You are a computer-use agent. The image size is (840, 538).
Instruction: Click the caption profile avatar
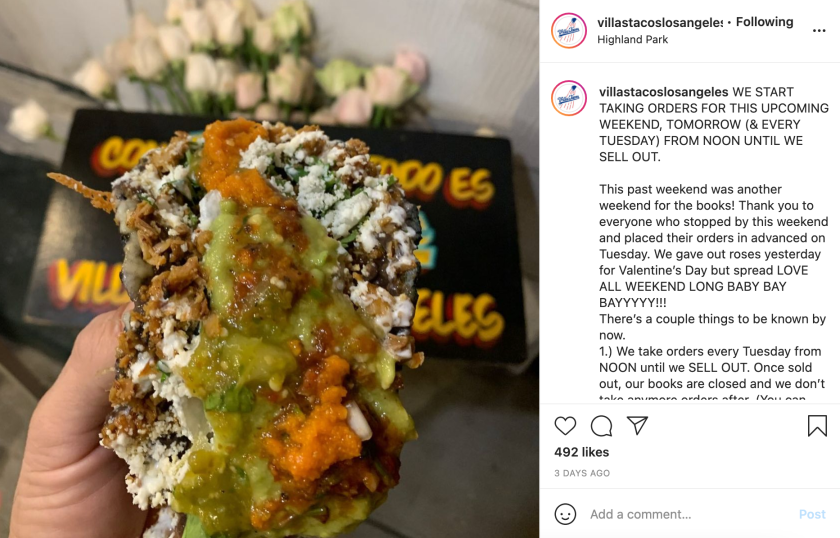coord(569,98)
